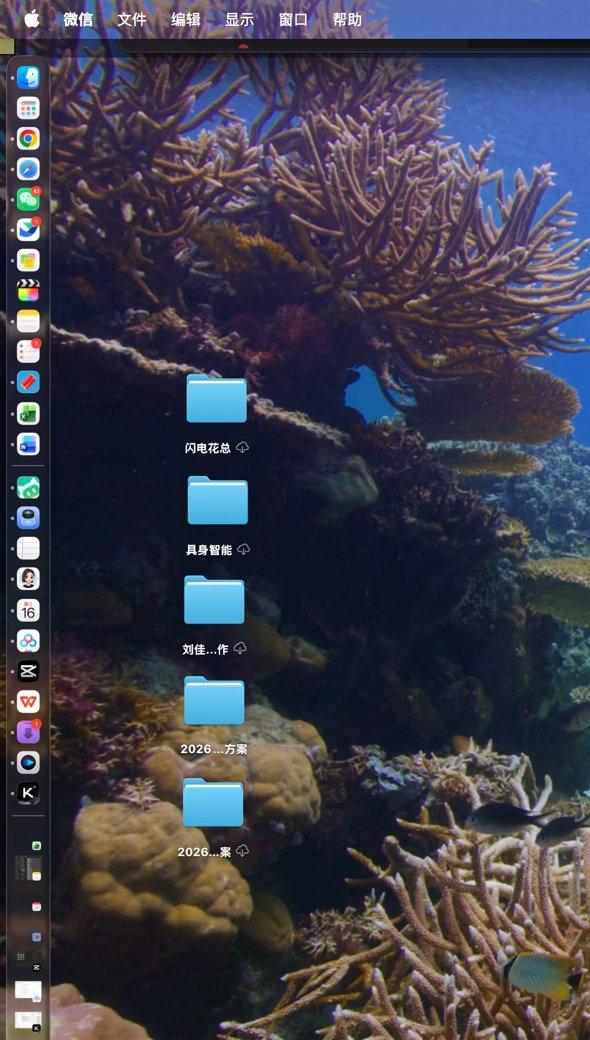Open the 帮助 menu
This screenshot has height=1040, width=590.
[347, 19]
